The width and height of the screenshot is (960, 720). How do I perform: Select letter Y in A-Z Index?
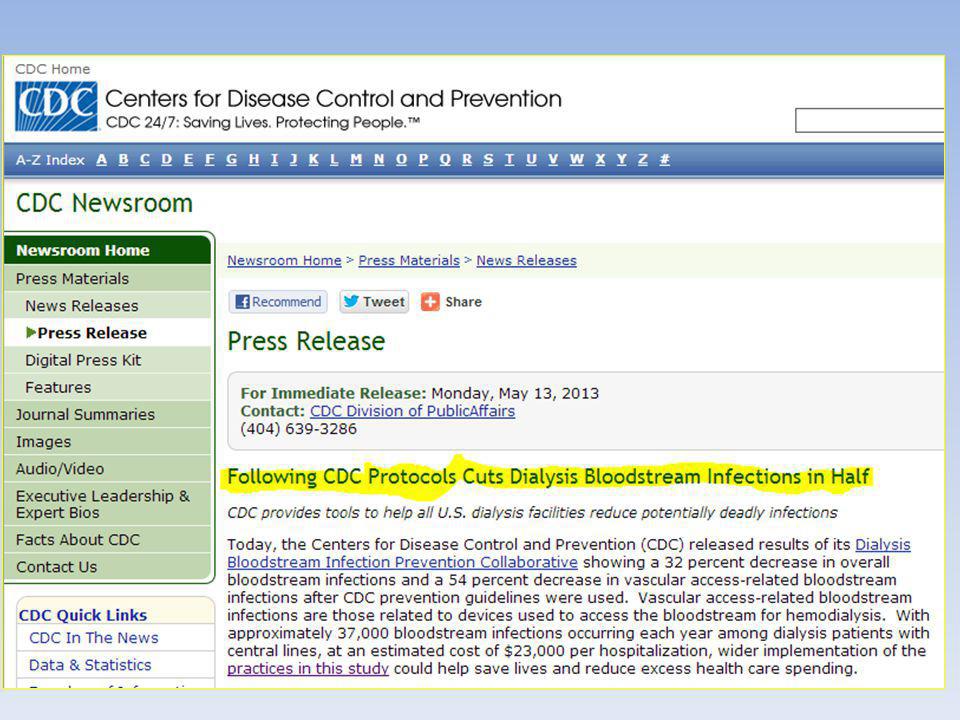[621, 160]
